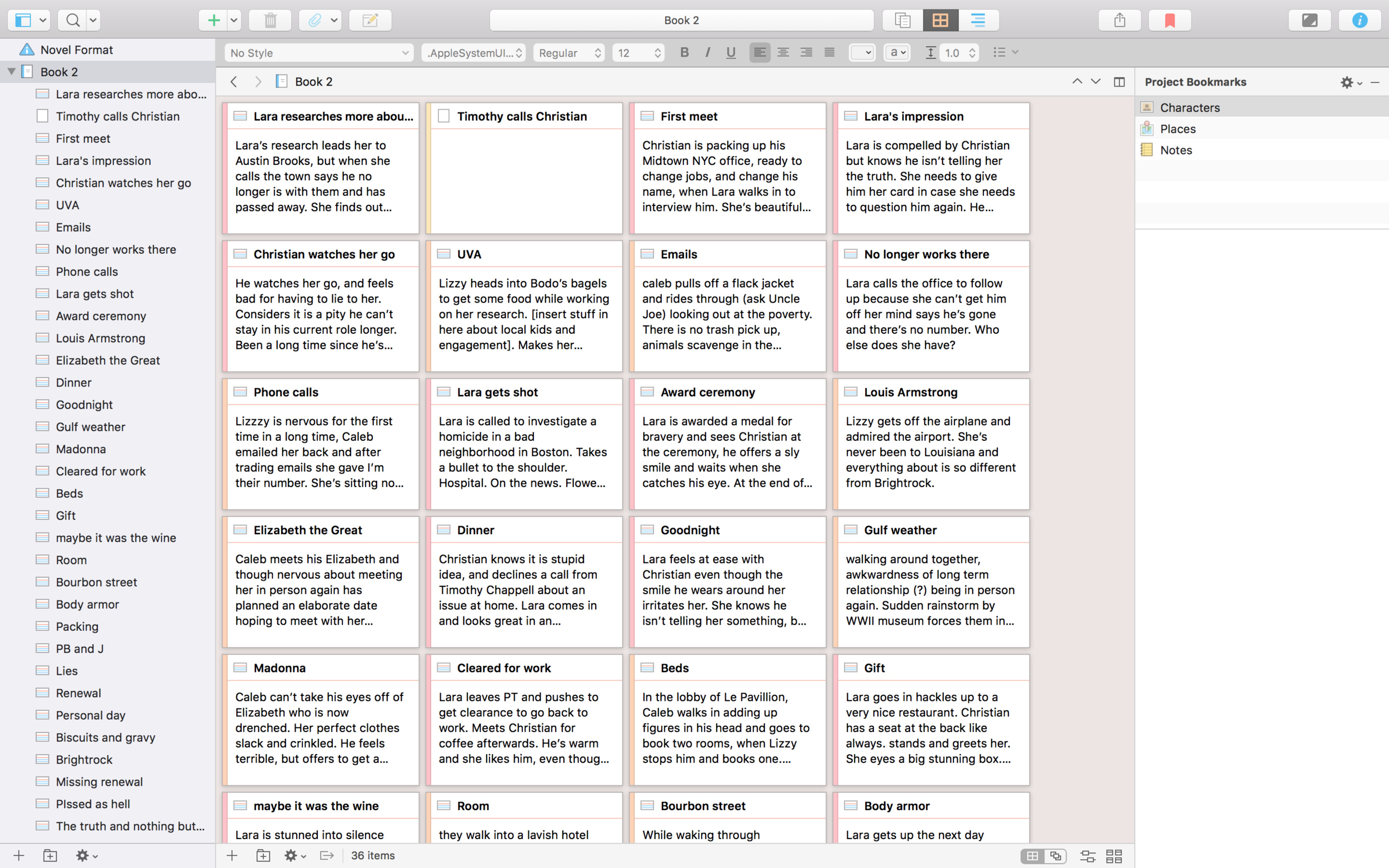Viewport: 1389px width, 868px height.
Task: Click the Quick Reference edit icon
Action: click(x=371, y=20)
